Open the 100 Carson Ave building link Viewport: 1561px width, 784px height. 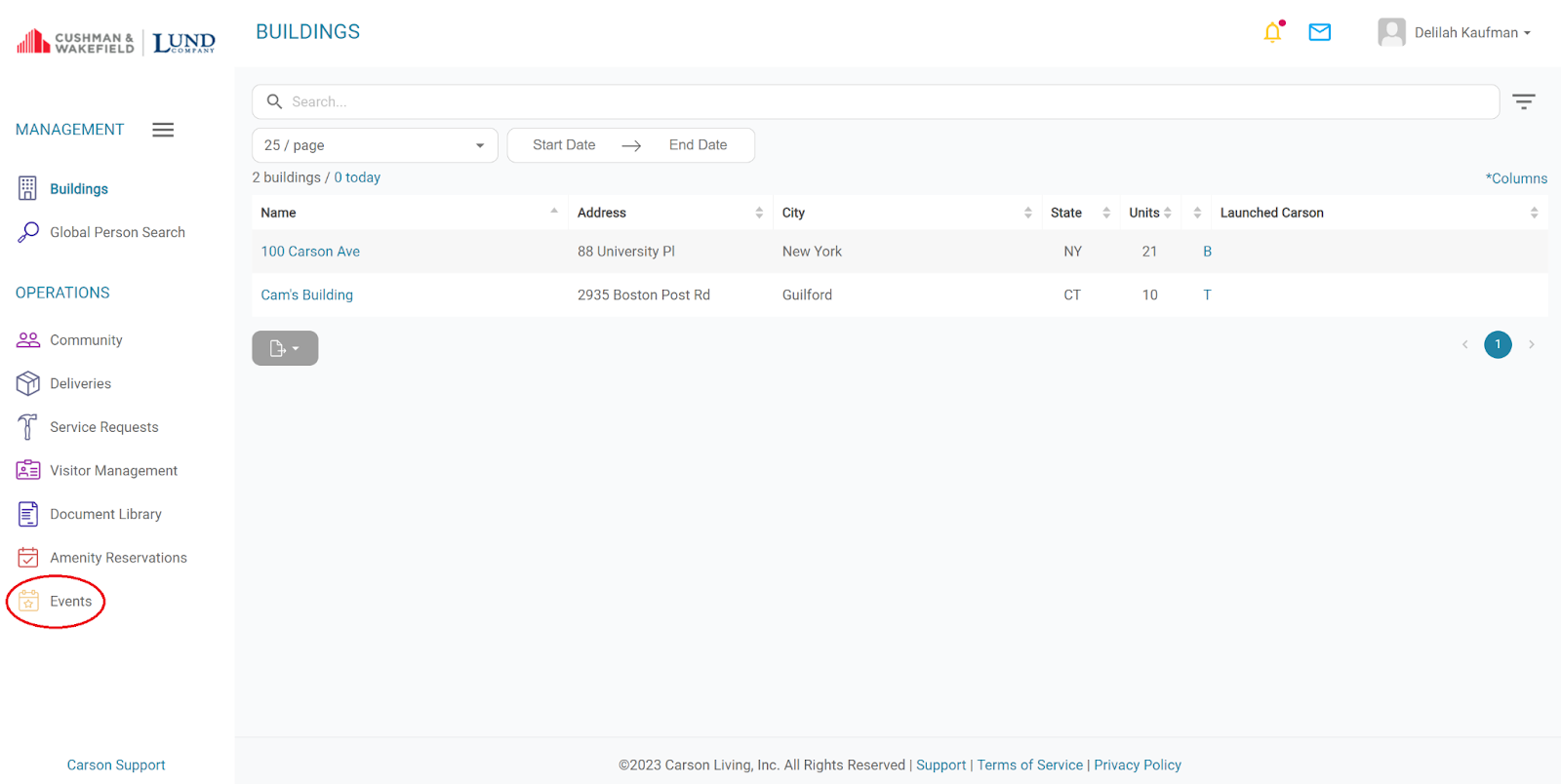click(x=310, y=252)
